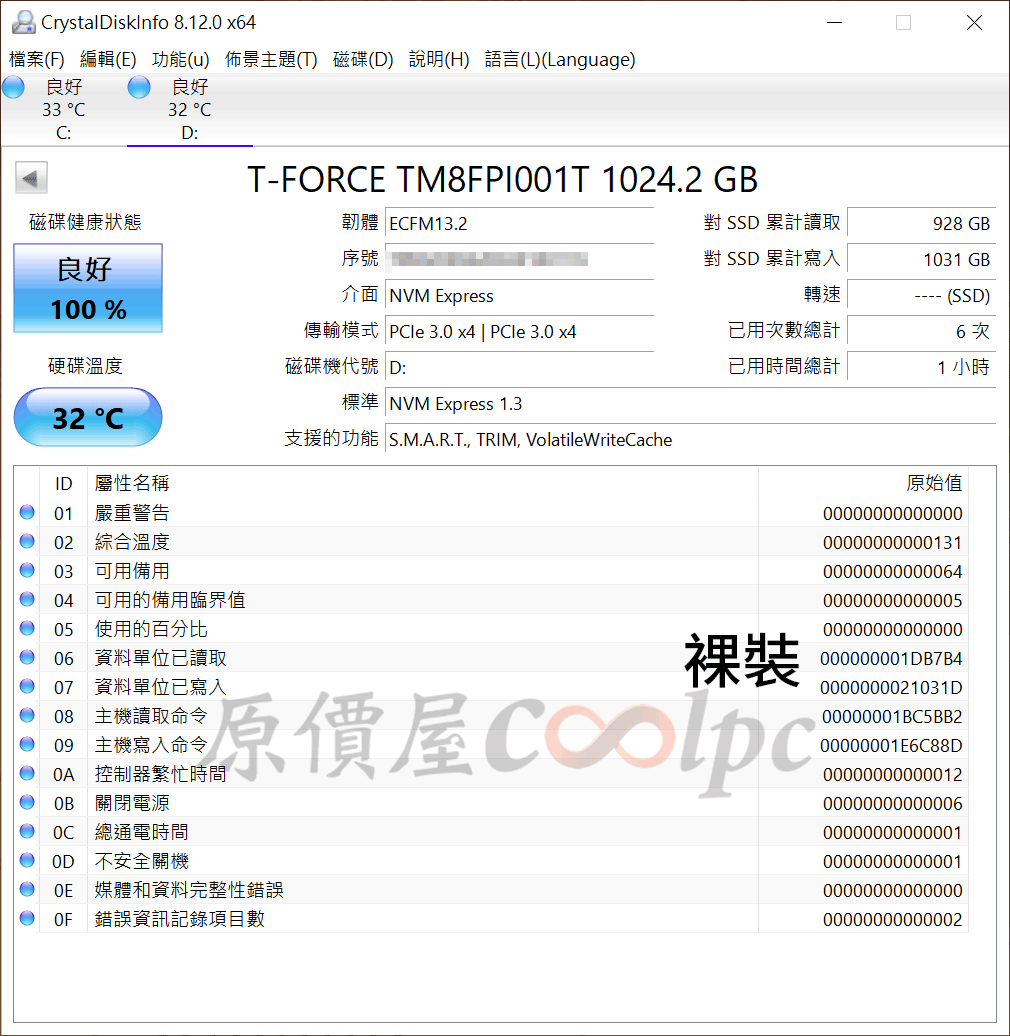Click status dot for attribute 05 使用的百分比
Viewport: 1010px width, 1036px height.
[27, 628]
